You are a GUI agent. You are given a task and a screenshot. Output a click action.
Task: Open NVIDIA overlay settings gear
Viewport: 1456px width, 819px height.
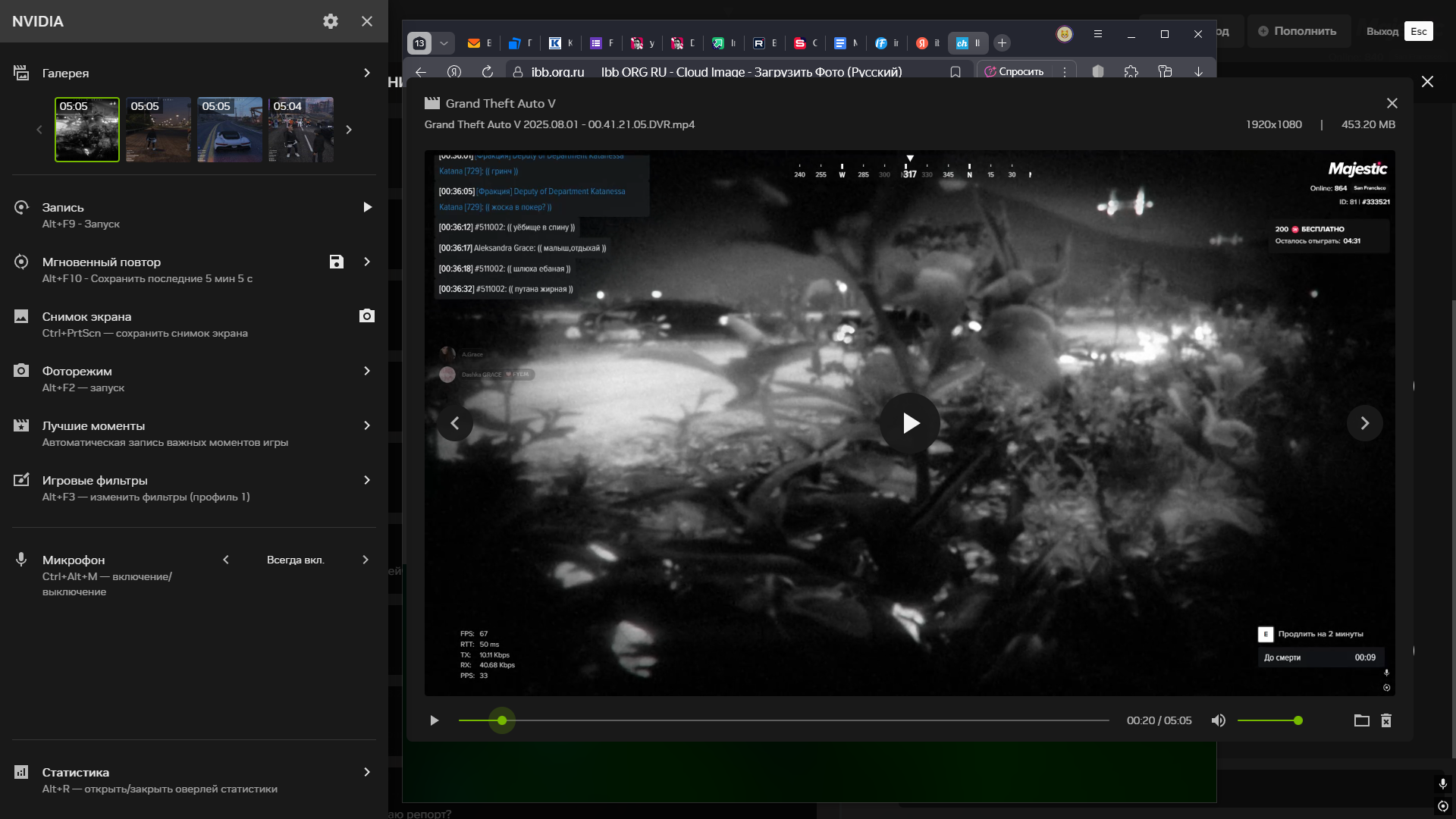click(331, 21)
